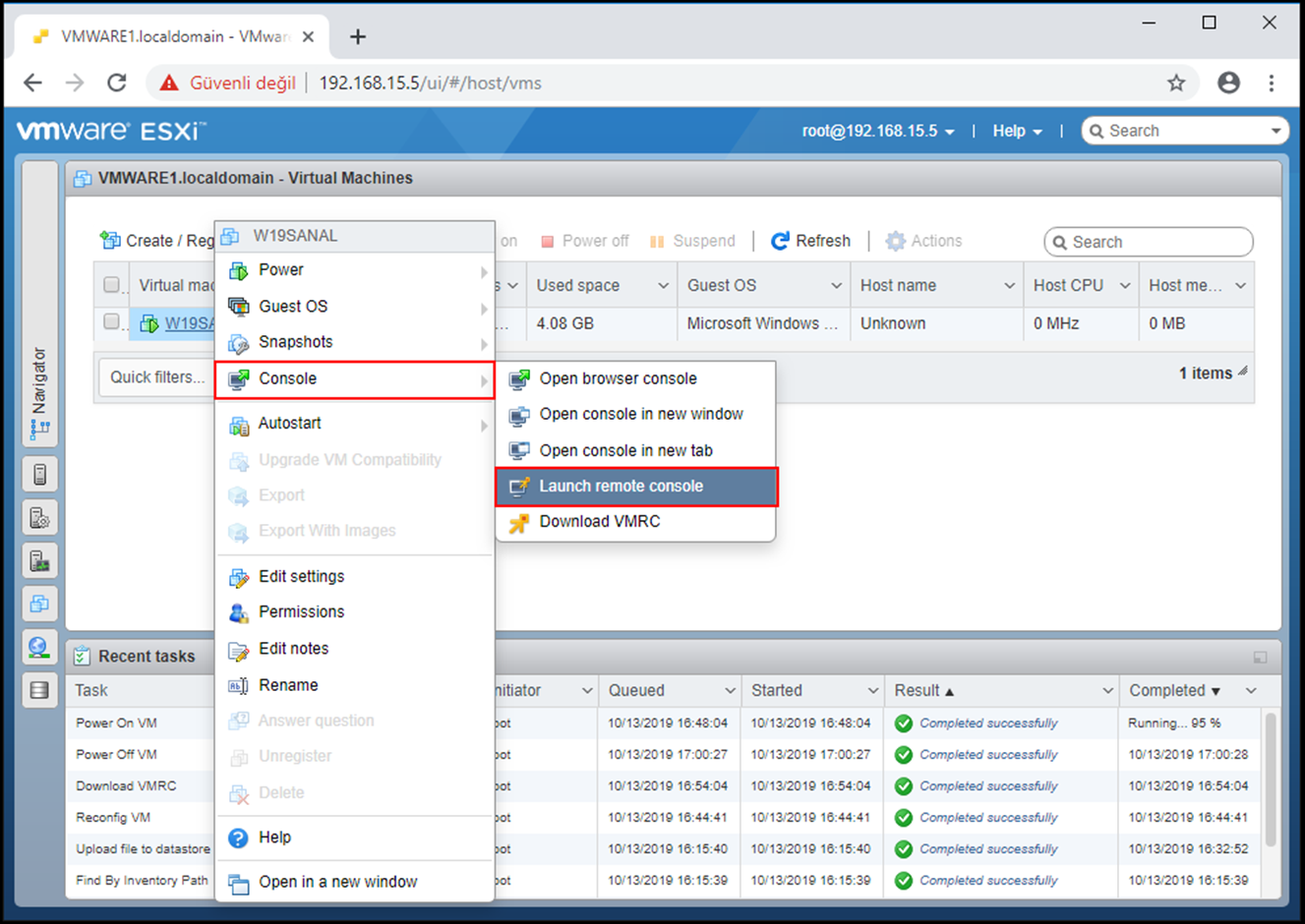Choose Rename from context menu

coord(354,685)
